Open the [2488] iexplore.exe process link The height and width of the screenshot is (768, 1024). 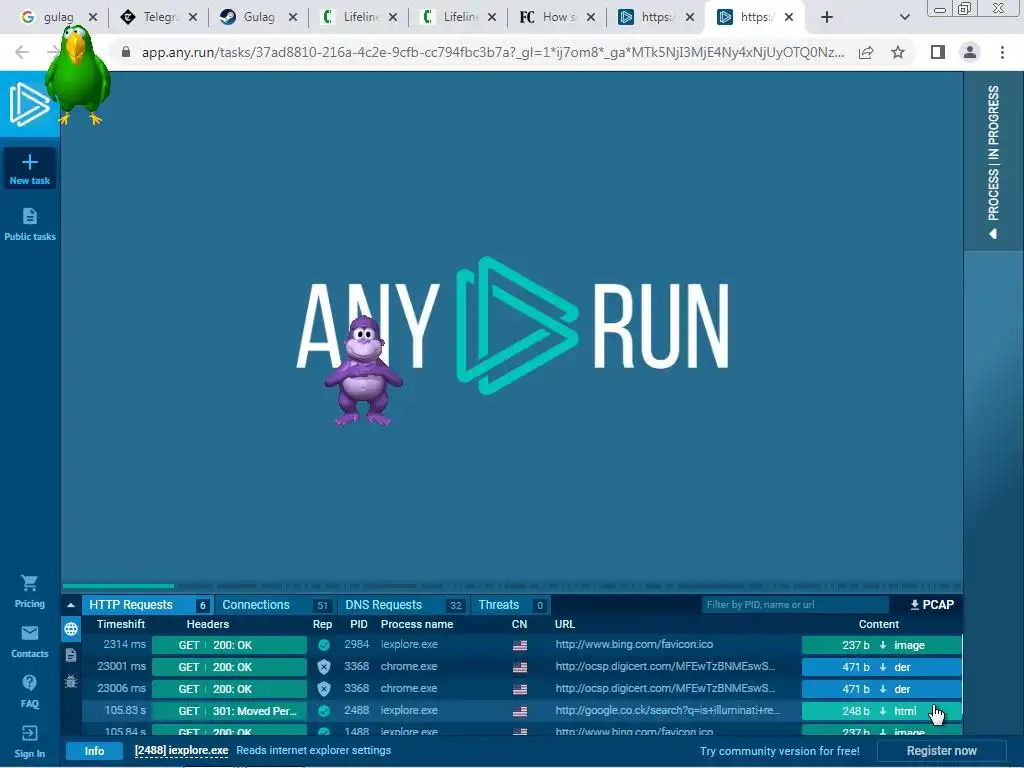(182, 750)
